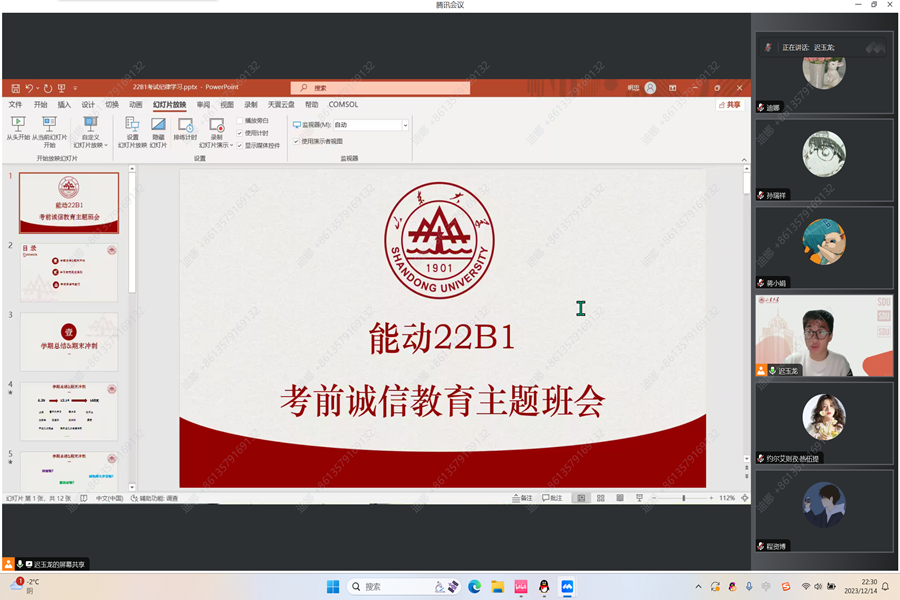Fit slide to current window icon
The height and width of the screenshot is (600, 900).
point(744,498)
